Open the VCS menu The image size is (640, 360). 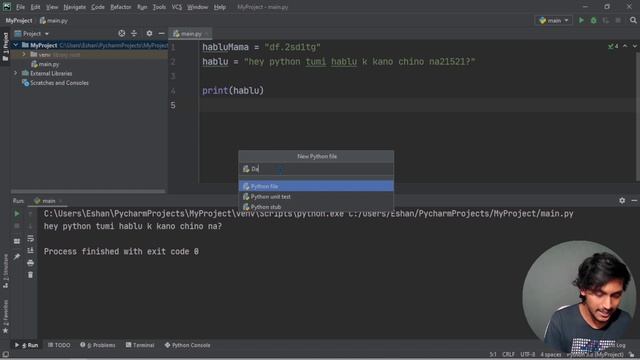pyautogui.click(x=177, y=7)
